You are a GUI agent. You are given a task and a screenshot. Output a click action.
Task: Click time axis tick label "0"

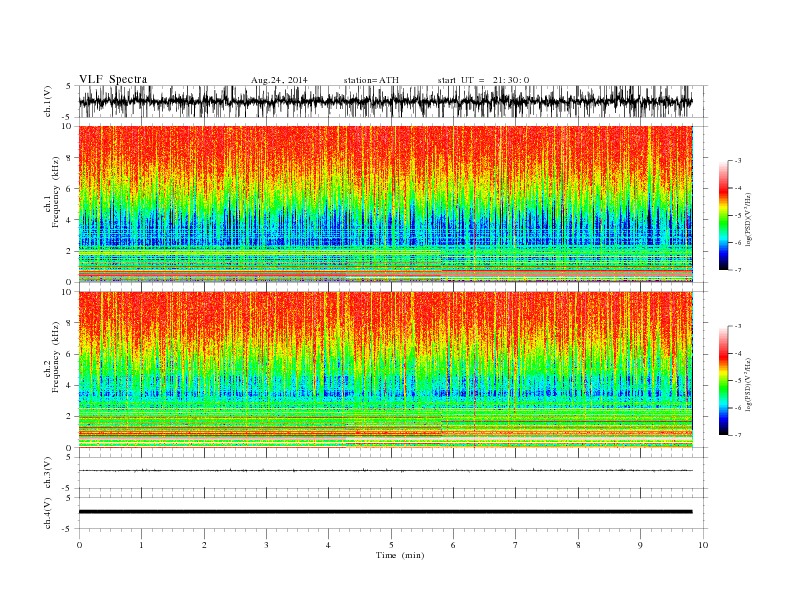coord(79,545)
